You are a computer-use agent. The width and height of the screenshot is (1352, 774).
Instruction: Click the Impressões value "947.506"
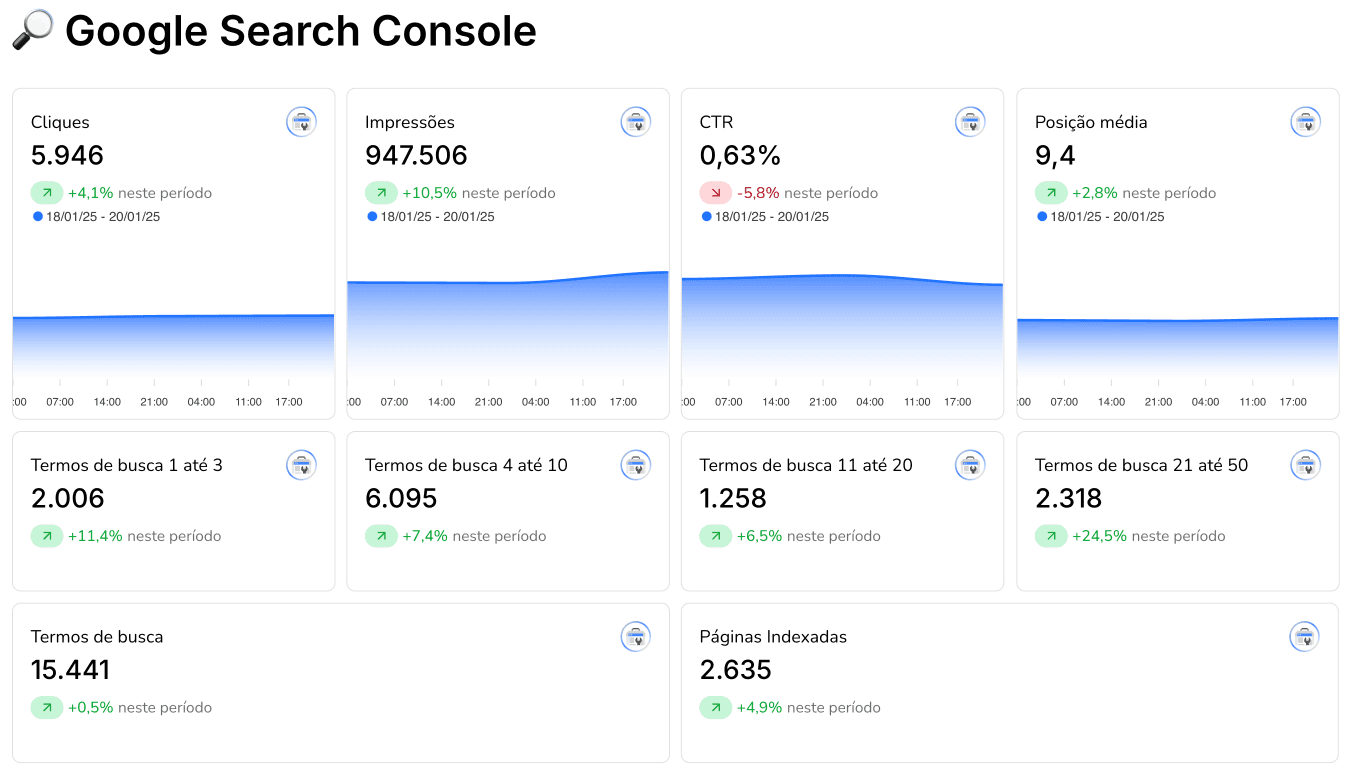click(416, 156)
